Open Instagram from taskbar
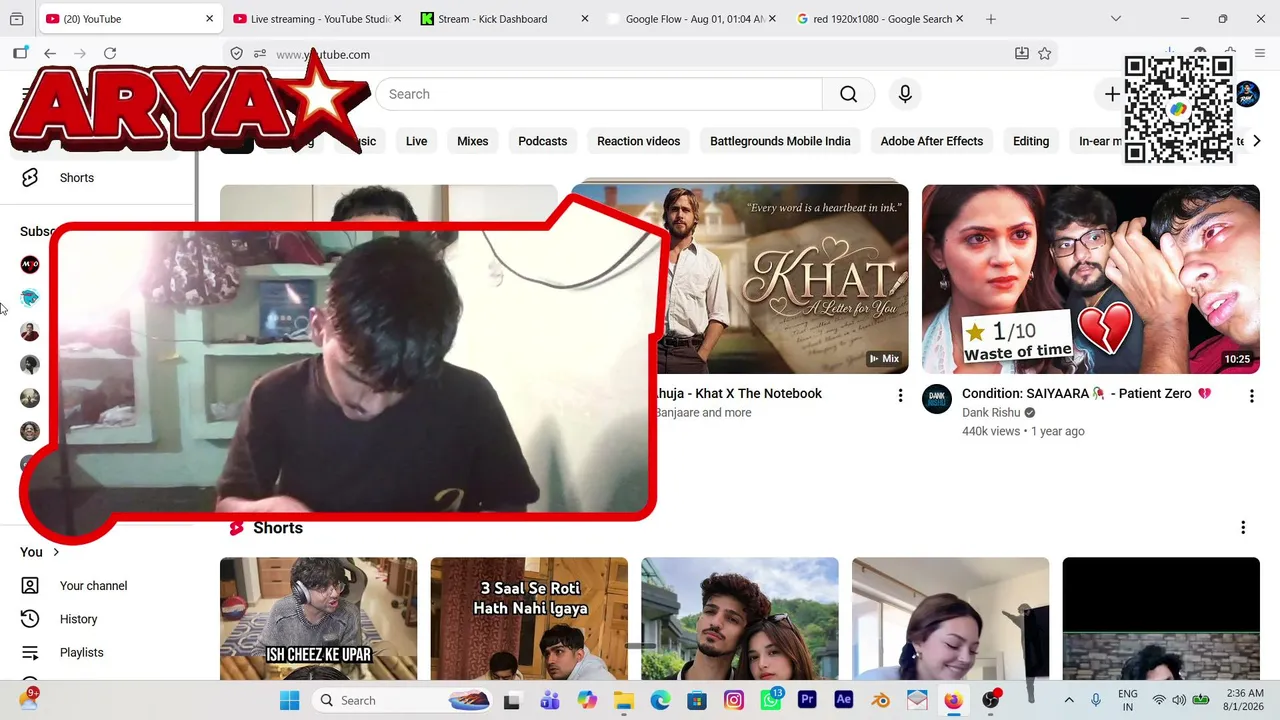Screen dimensions: 1280x720 [x=734, y=700]
